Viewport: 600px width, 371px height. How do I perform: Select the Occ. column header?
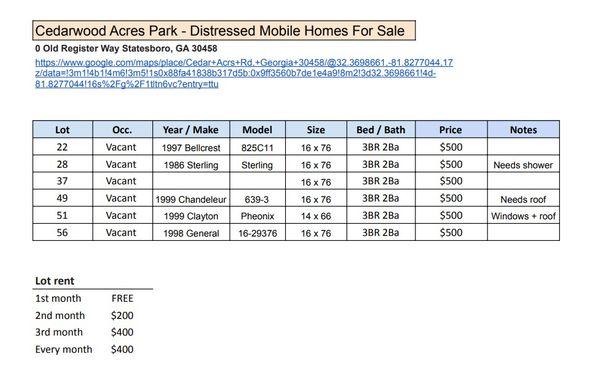[x=122, y=130]
